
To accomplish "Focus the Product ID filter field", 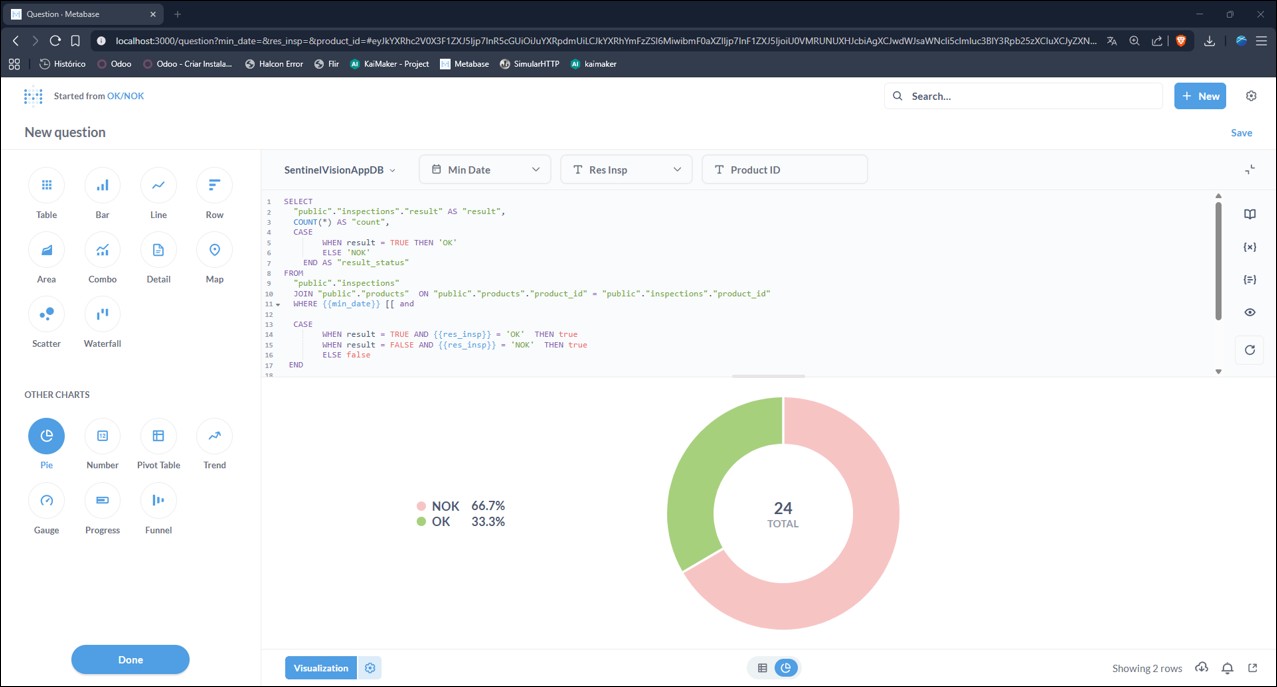I will tap(785, 170).
